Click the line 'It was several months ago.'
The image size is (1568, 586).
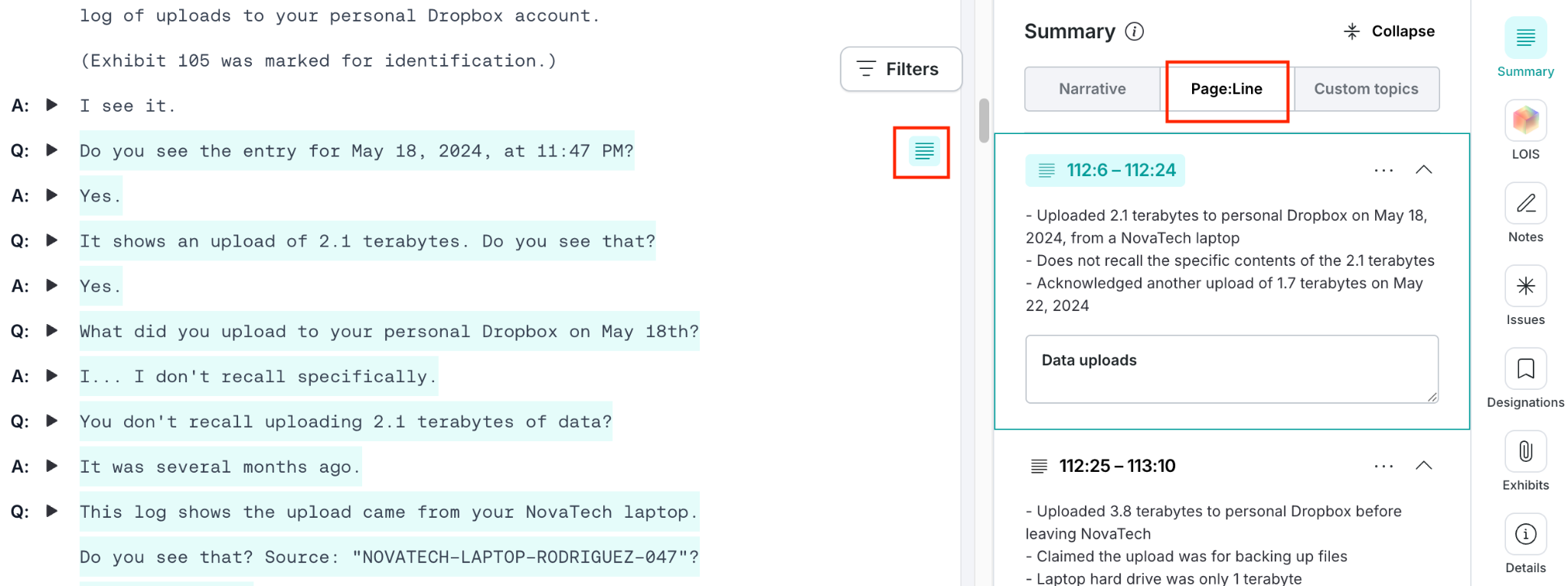point(220,467)
